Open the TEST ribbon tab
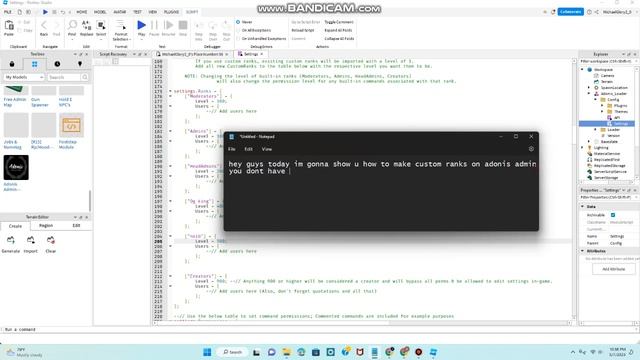The width and height of the screenshot is (640, 360). coord(137,12)
